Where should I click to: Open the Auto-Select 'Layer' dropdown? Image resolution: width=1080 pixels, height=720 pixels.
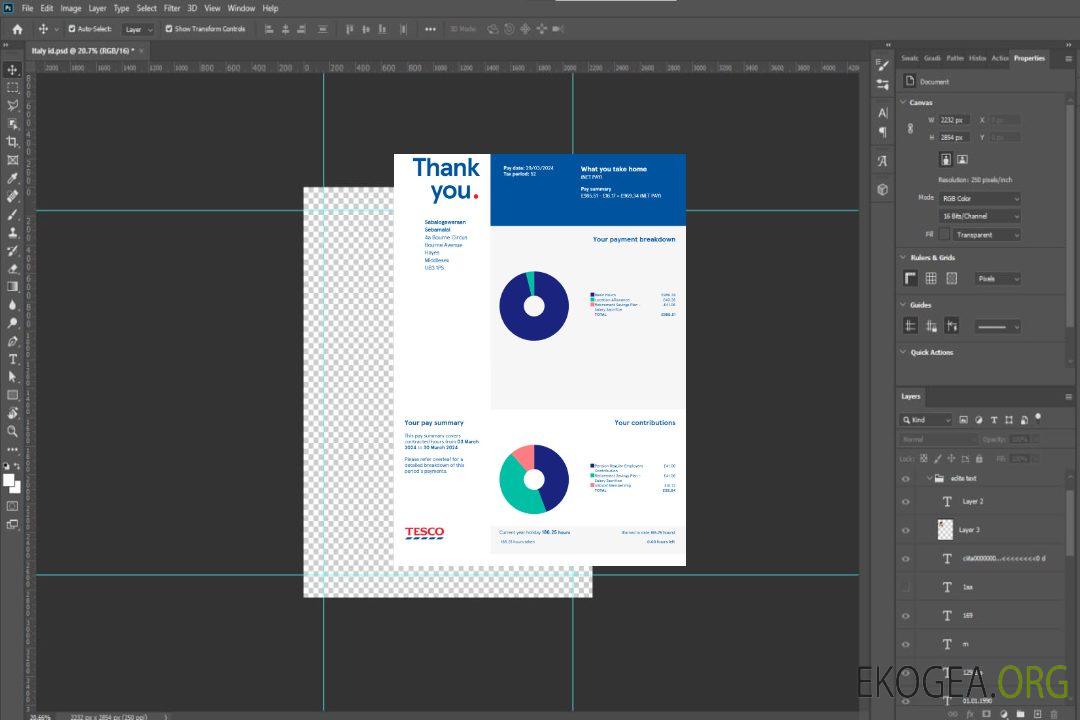139,29
